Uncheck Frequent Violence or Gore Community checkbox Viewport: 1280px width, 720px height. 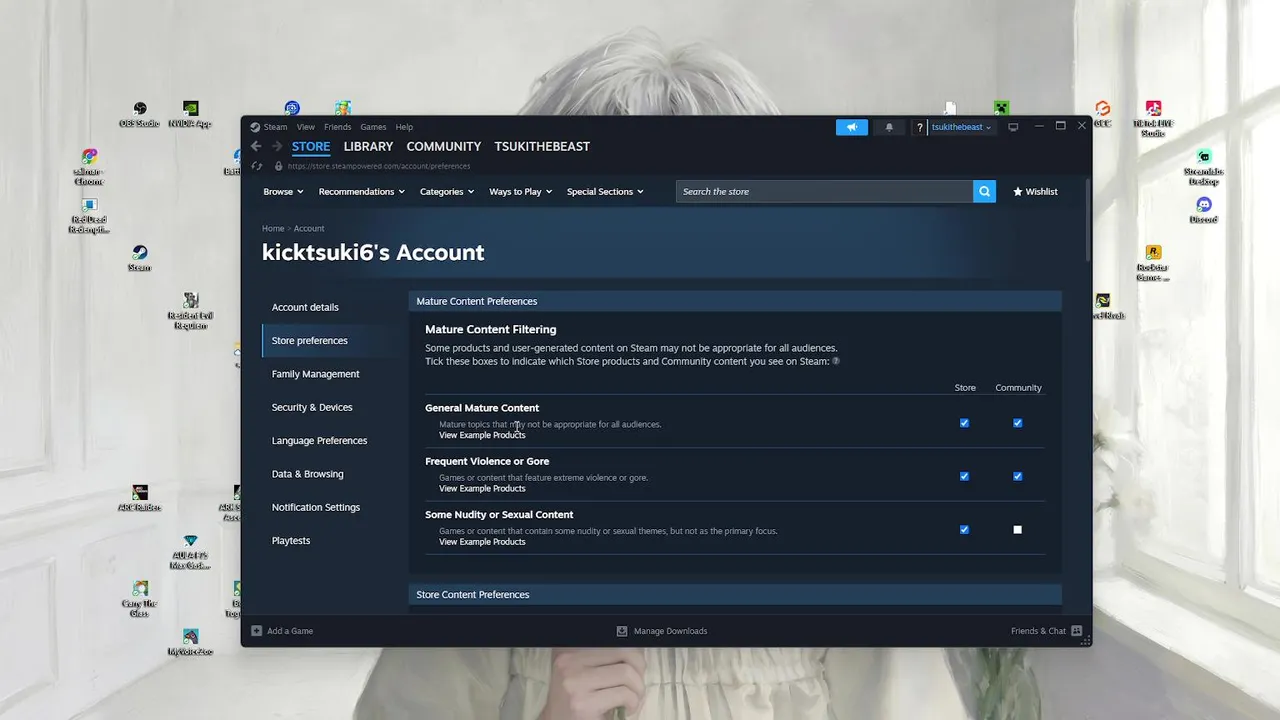pos(1017,476)
